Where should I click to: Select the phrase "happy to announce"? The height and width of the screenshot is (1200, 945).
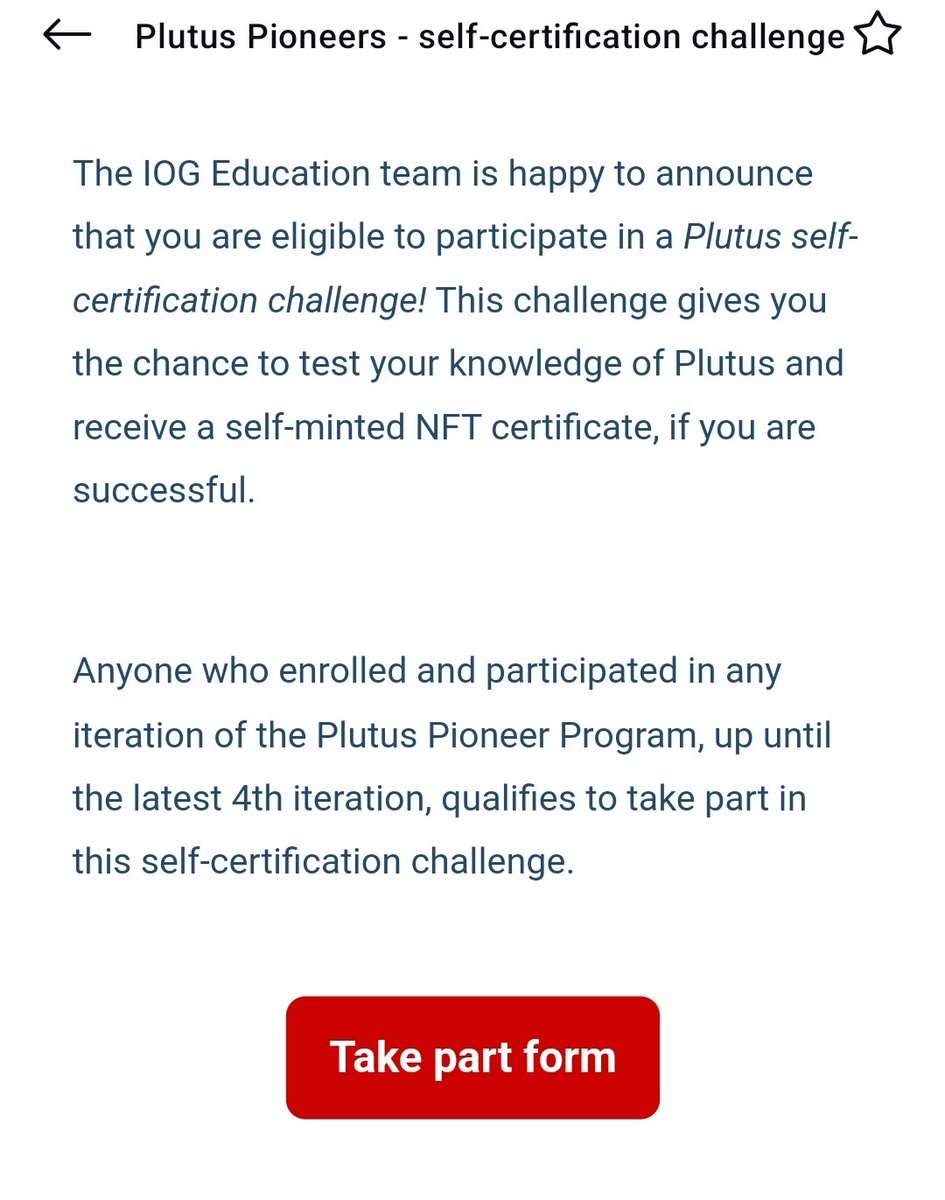pyautogui.click(x=660, y=174)
